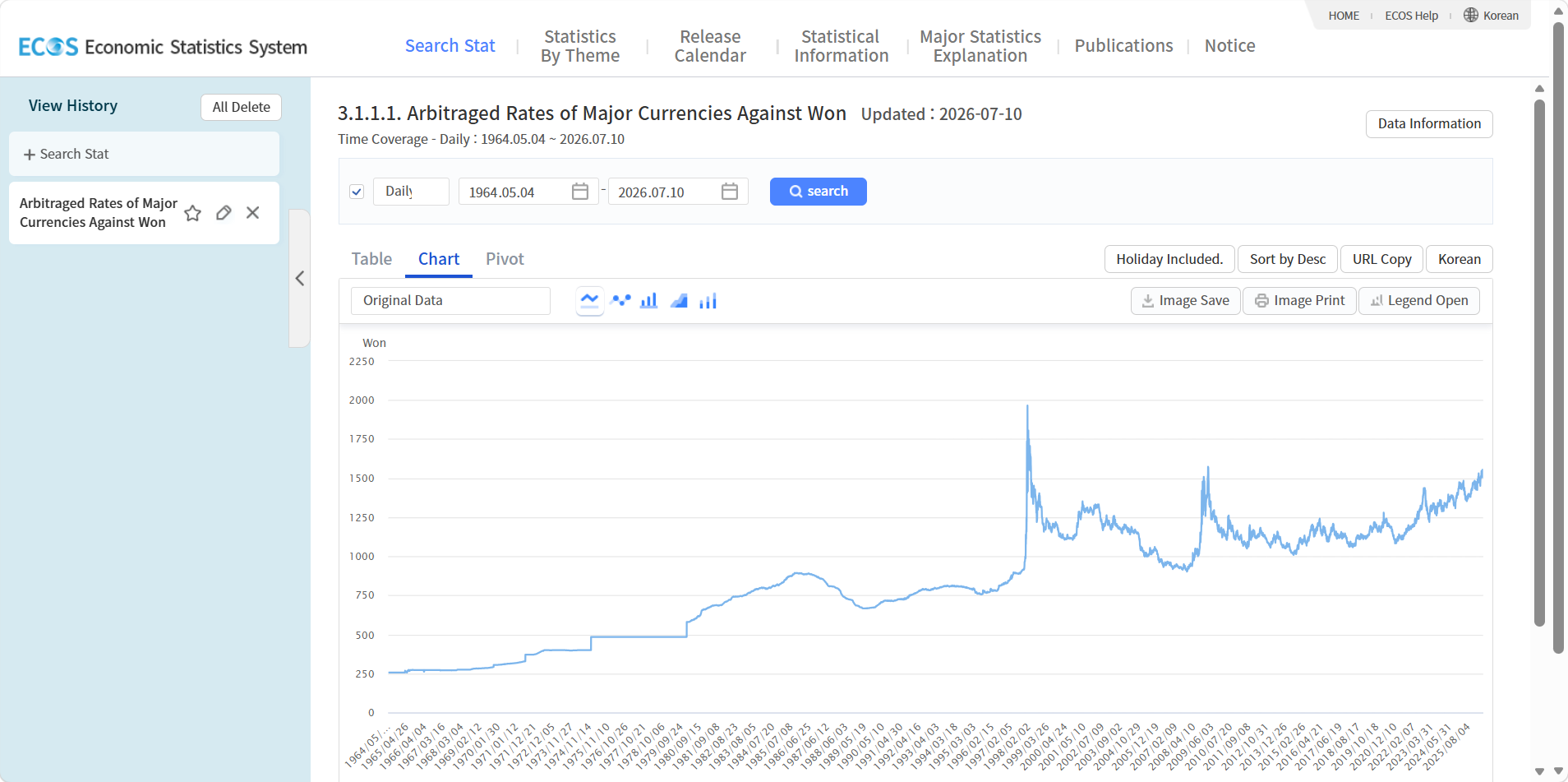
Task: Edit the Arbitraged Rates history entry
Action: [224, 213]
